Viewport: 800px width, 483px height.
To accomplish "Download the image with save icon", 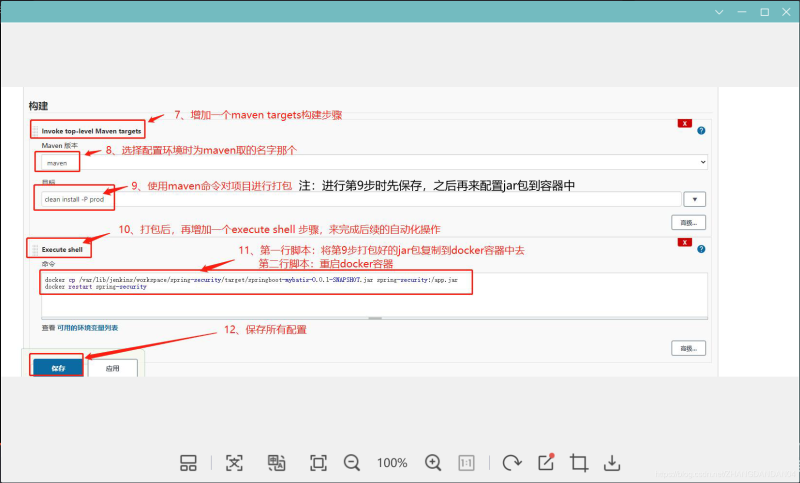I will pyautogui.click(x=613, y=463).
